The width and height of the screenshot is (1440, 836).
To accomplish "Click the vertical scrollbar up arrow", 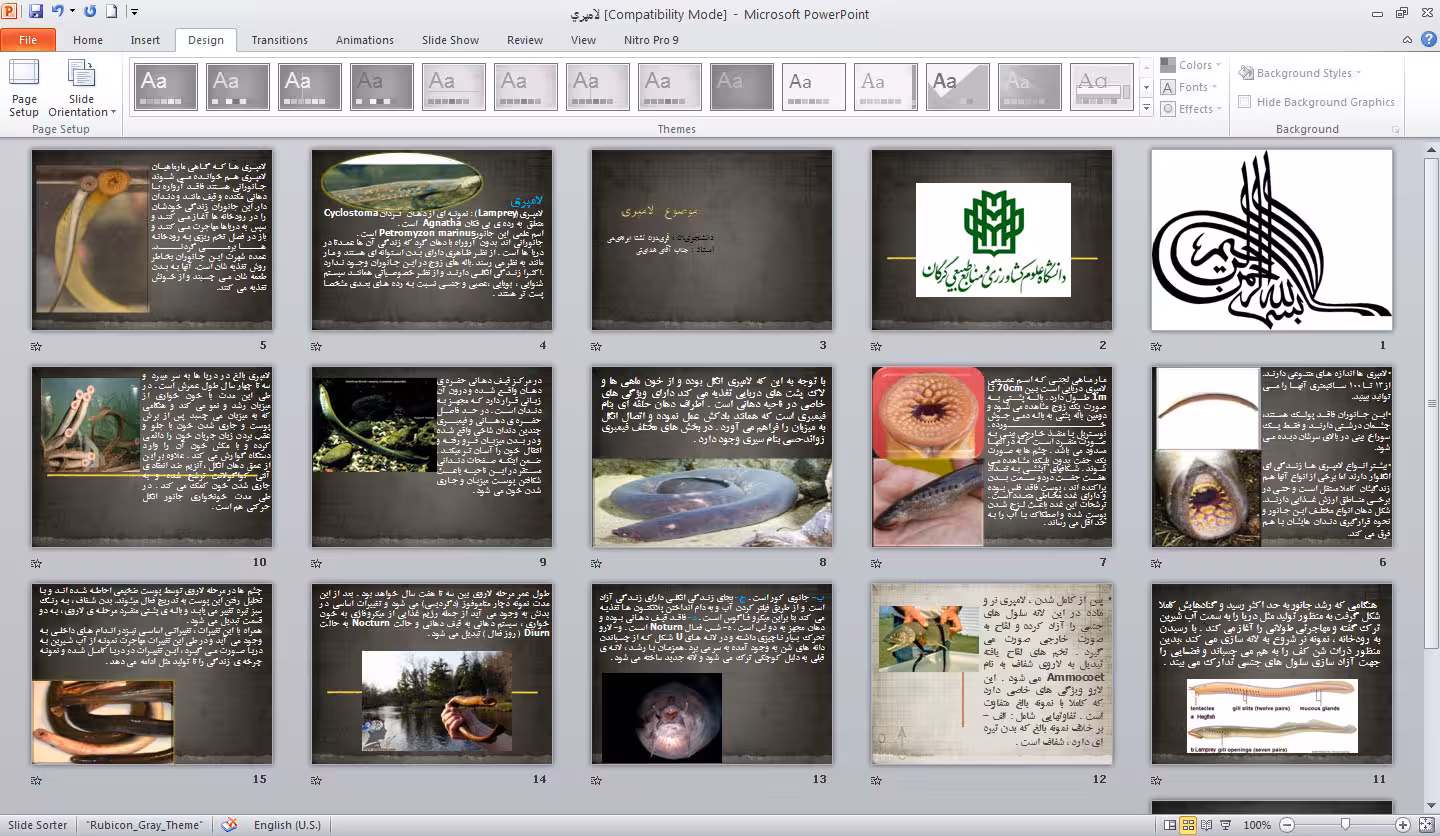I will [1430, 151].
